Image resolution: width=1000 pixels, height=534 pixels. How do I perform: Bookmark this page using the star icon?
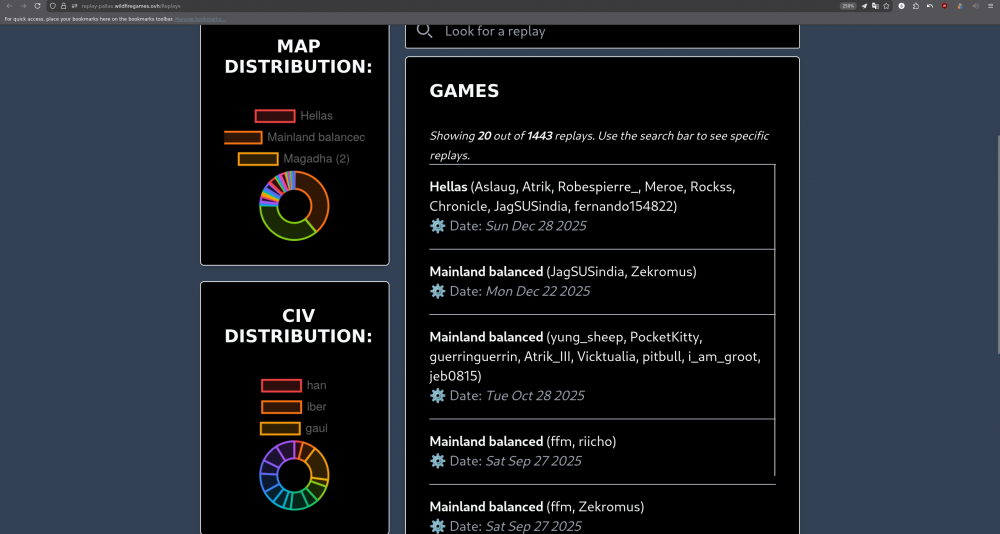886,6
